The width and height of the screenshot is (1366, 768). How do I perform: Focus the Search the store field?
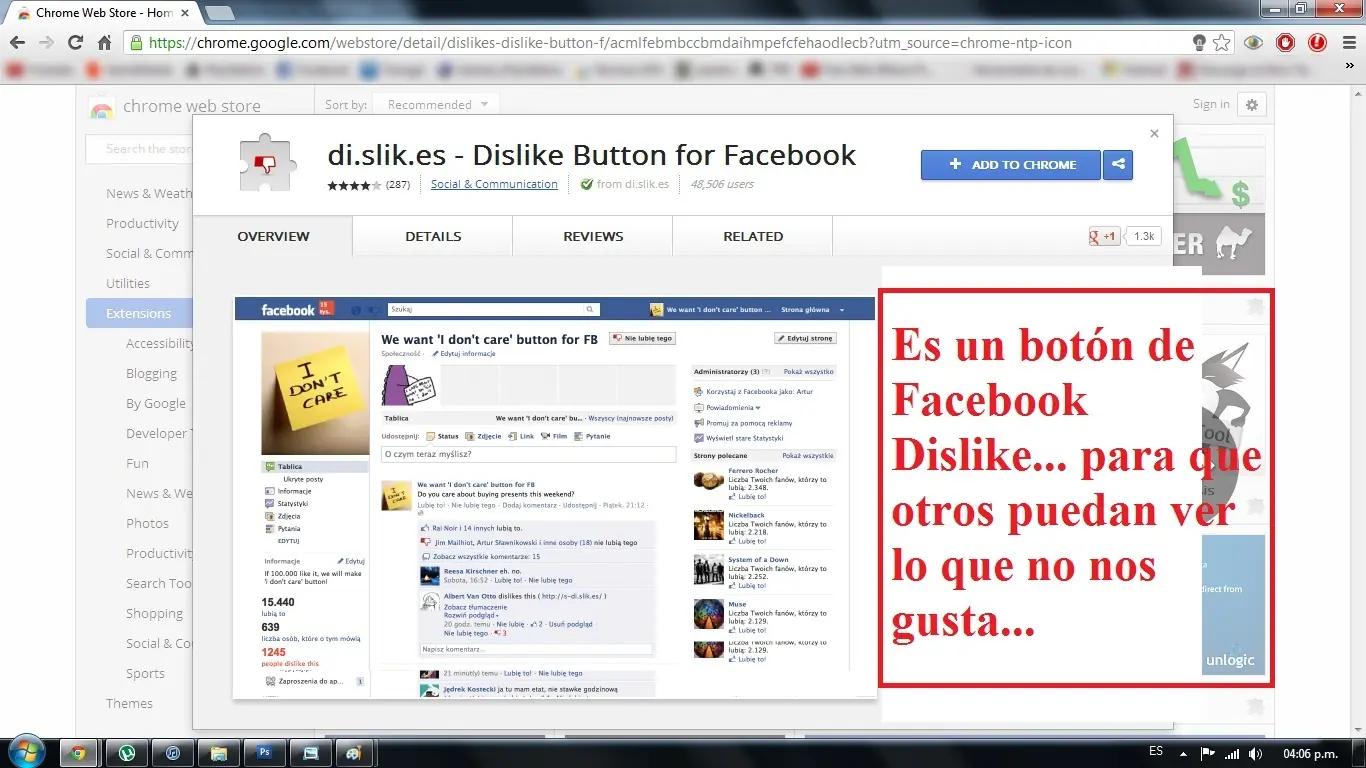pos(140,149)
